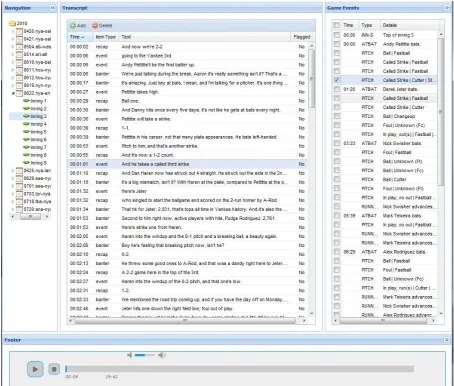Select the 0504 game file icon
The width and height of the screenshot is (454, 386).
point(19,47)
